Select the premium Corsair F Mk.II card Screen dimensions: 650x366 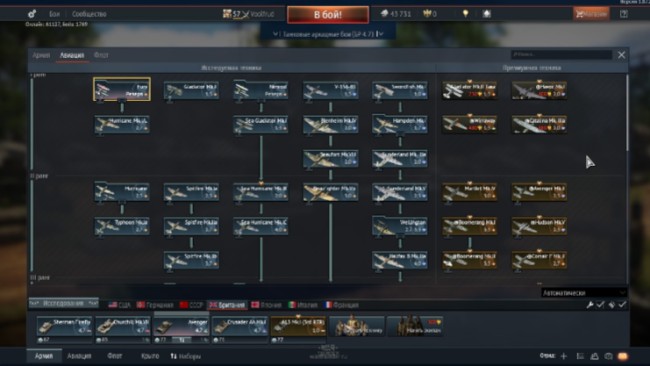539,260
